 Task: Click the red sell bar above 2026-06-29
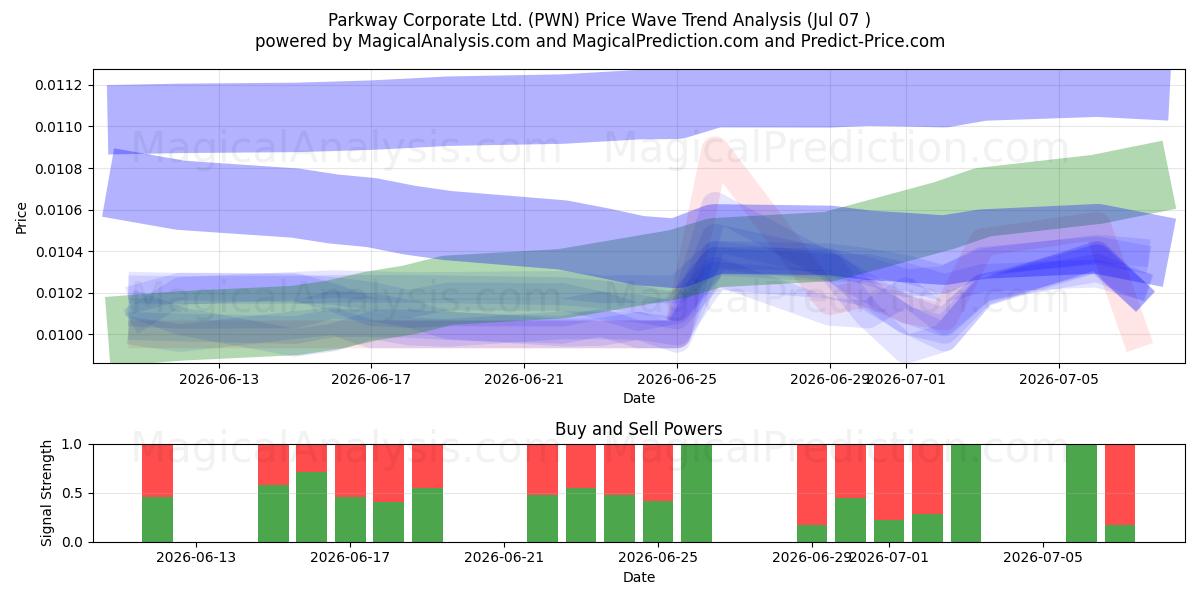click(812, 484)
